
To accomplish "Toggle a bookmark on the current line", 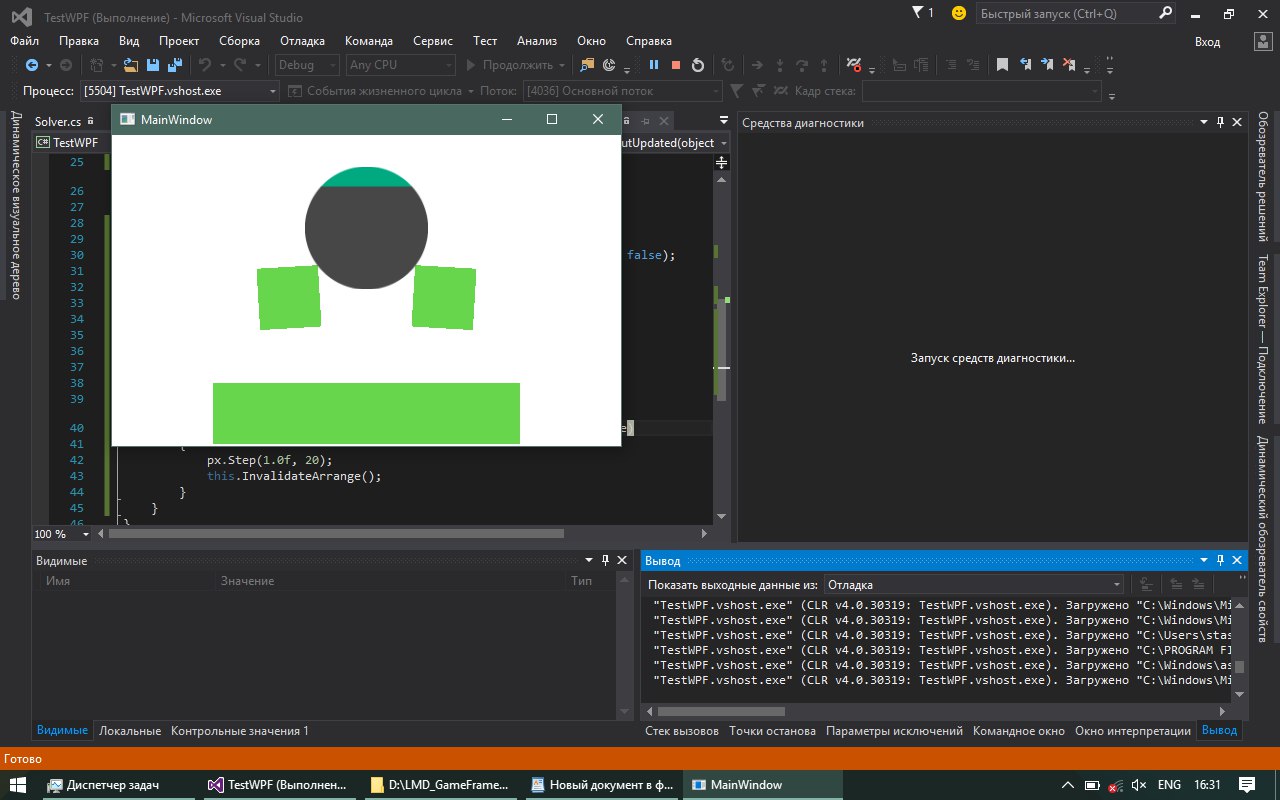I will point(1002,65).
